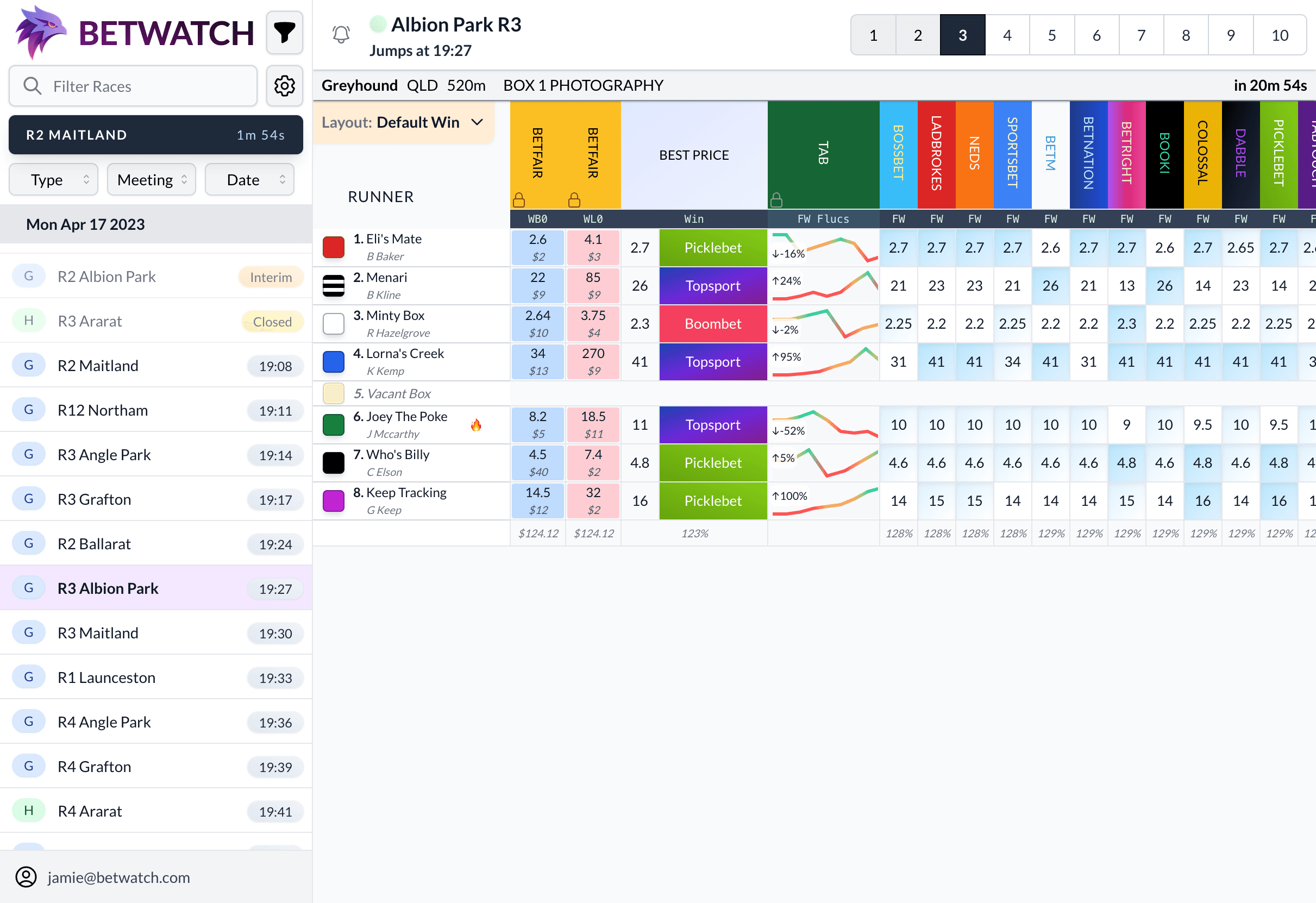Click the green status dot beside Albion Park R3
The image size is (1316, 903).
[x=378, y=24]
